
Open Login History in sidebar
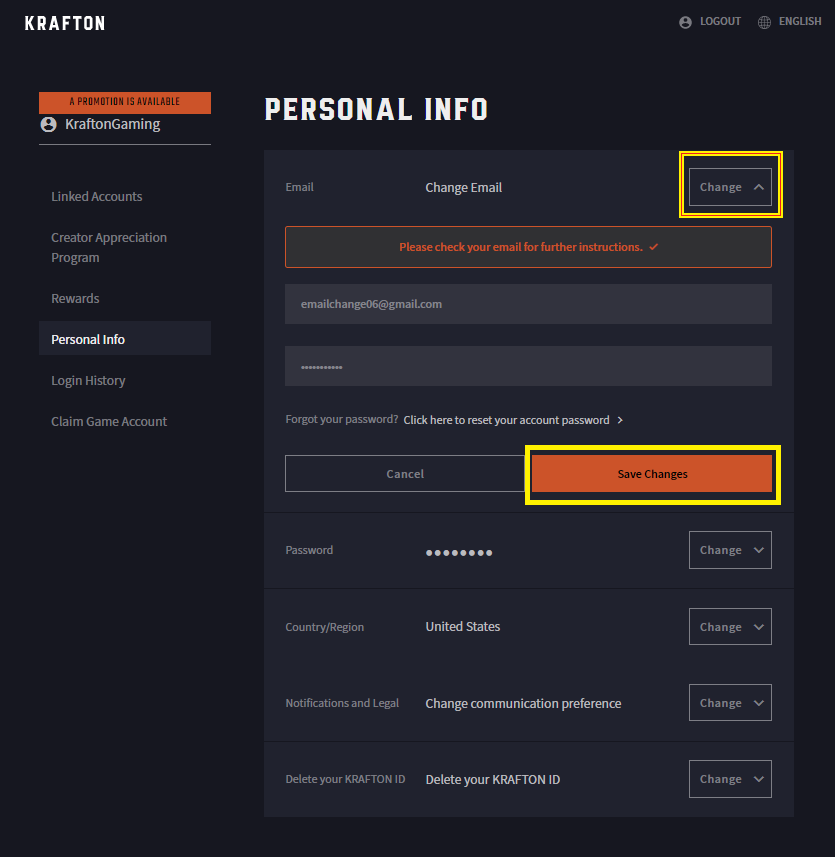pyautogui.click(x=88, y=380)
